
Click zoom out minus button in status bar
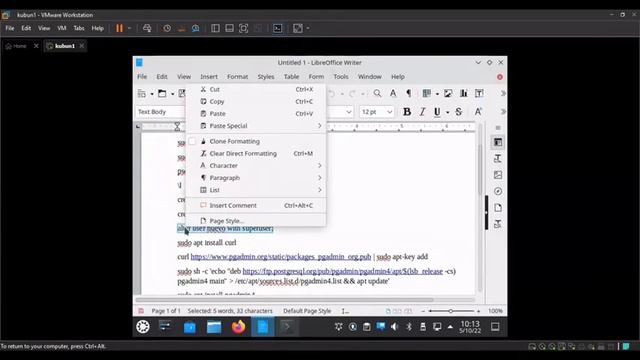click(x=423, y=311)
